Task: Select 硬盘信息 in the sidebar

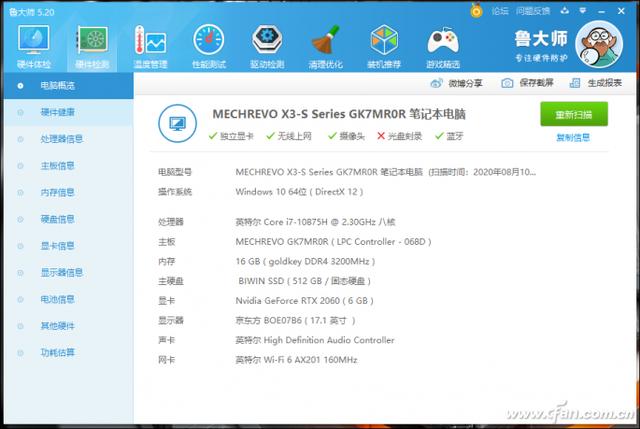Action: point(68,219)
